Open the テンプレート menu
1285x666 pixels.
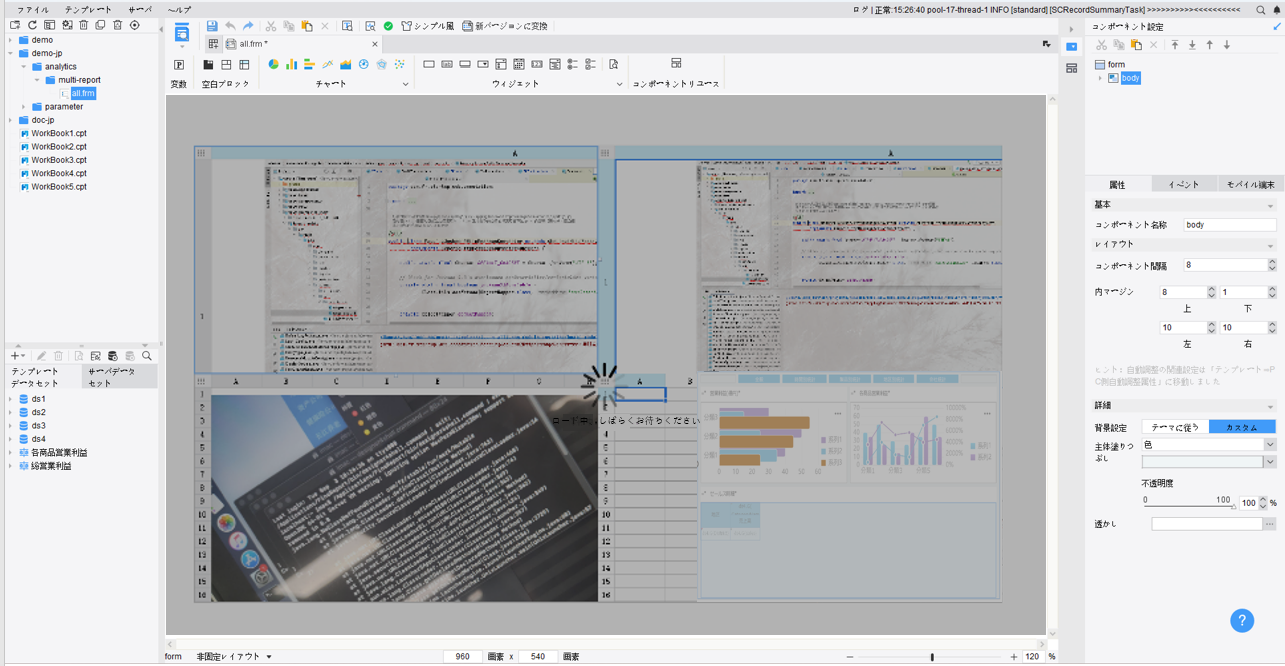pyautogui.click(x=89, y=9)
